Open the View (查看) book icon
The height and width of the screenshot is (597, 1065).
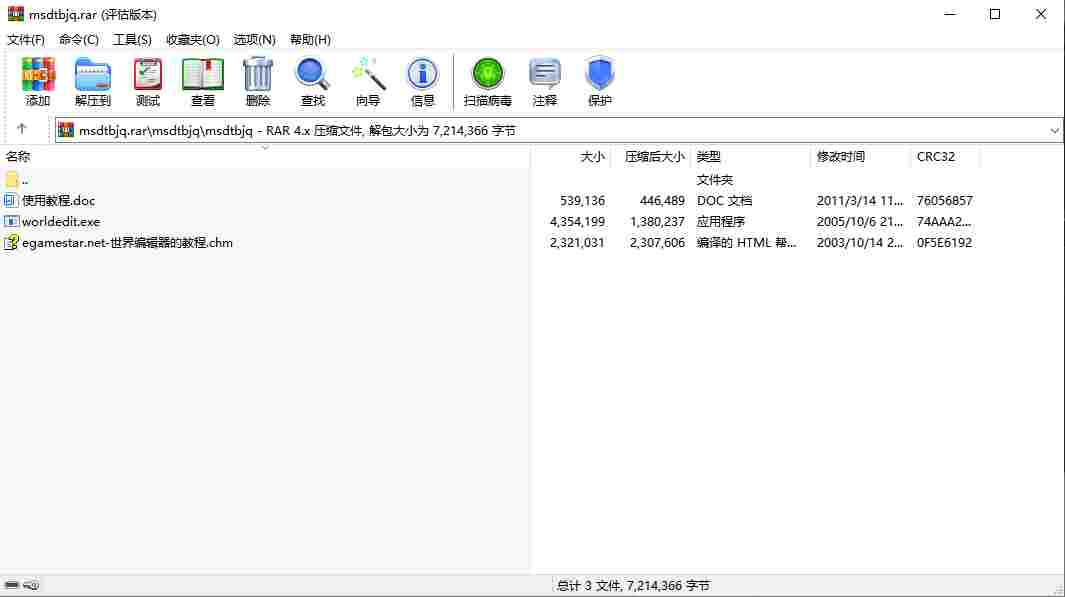click(202, 75)
